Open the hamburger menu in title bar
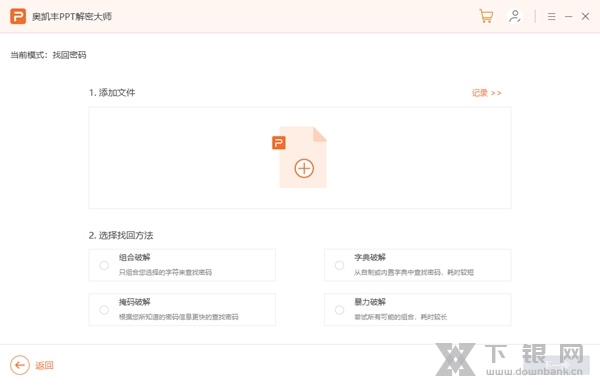 (551, 16)
